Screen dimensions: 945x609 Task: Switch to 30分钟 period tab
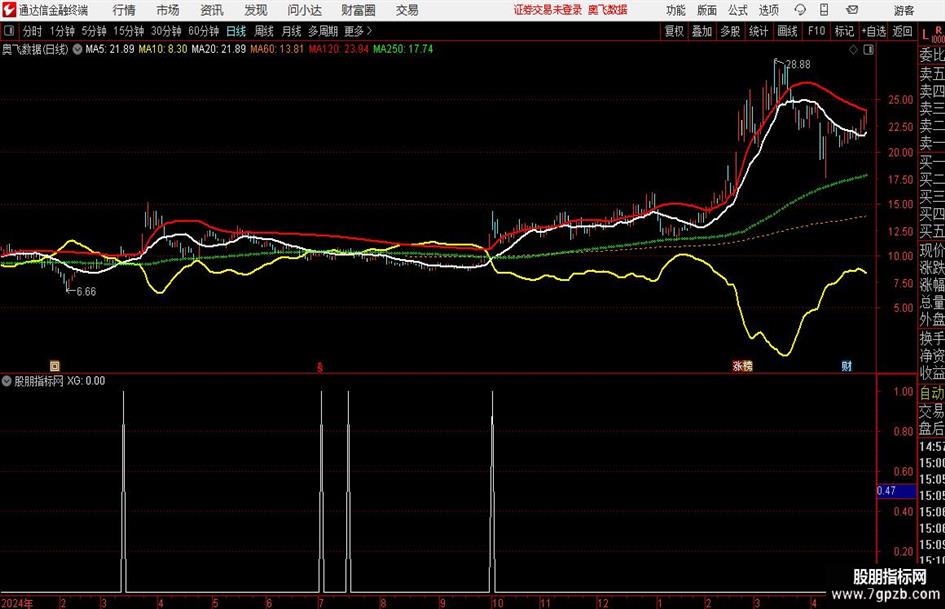coord(166,31)
